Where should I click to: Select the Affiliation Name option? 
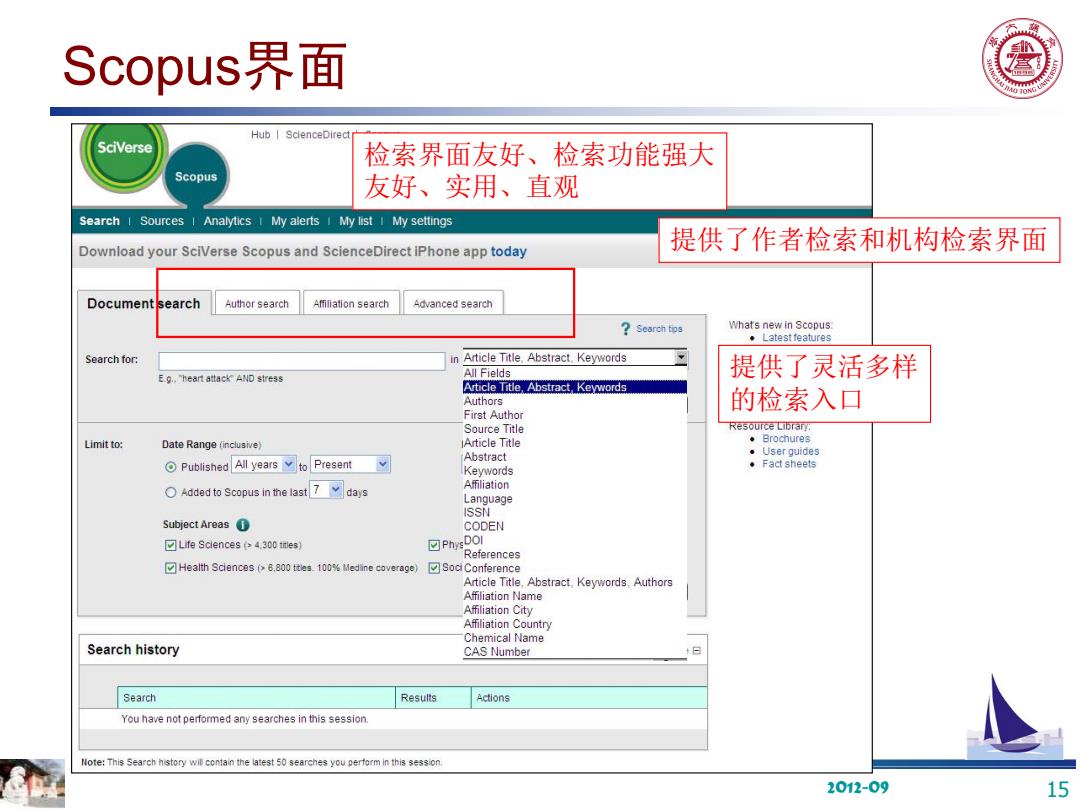click(503, 596)
